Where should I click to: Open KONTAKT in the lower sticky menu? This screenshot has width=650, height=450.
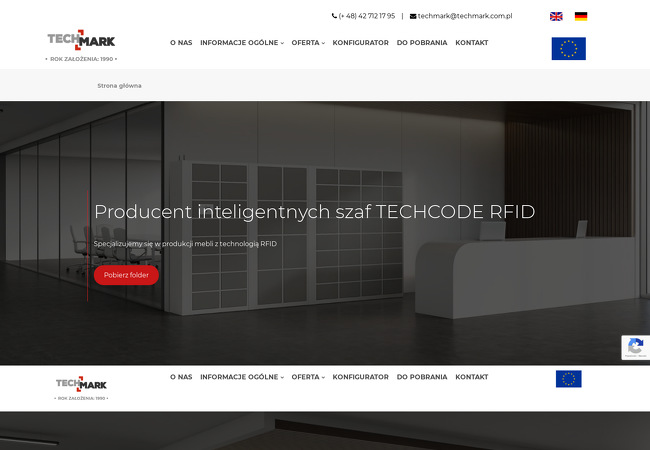pyautogui.click(x=472, y=377)
